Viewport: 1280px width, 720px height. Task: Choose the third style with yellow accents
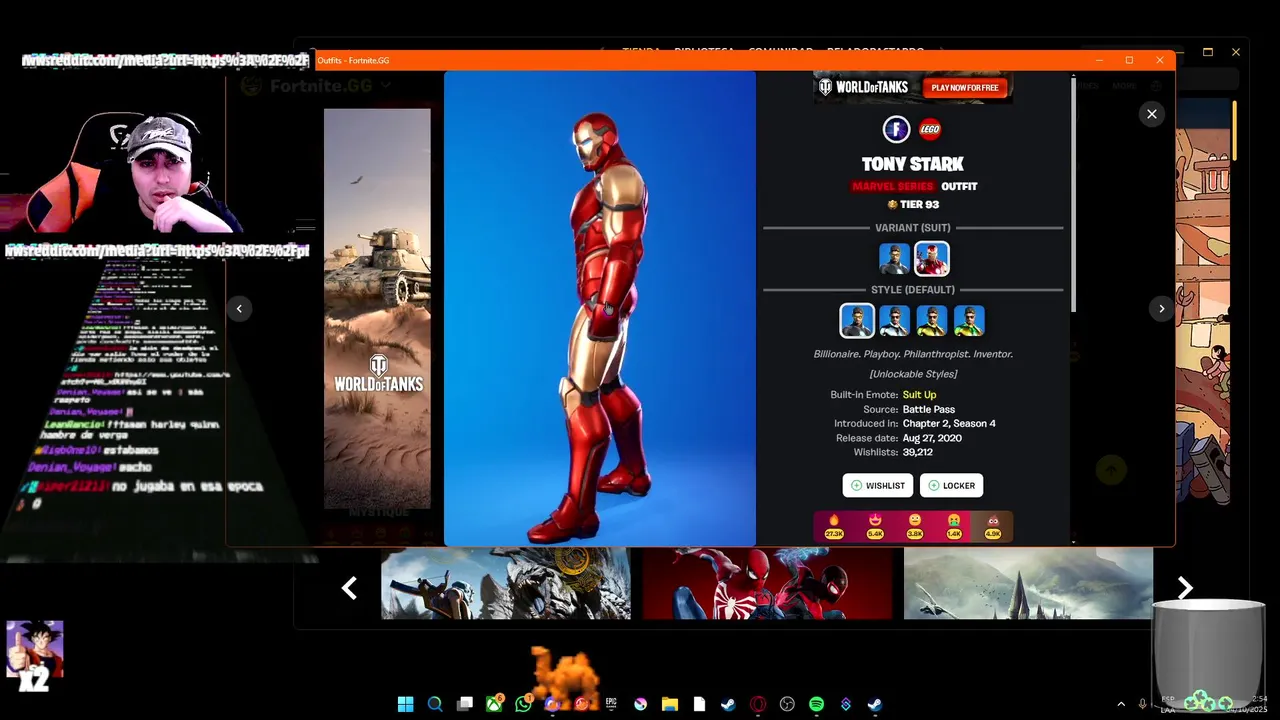932,321
